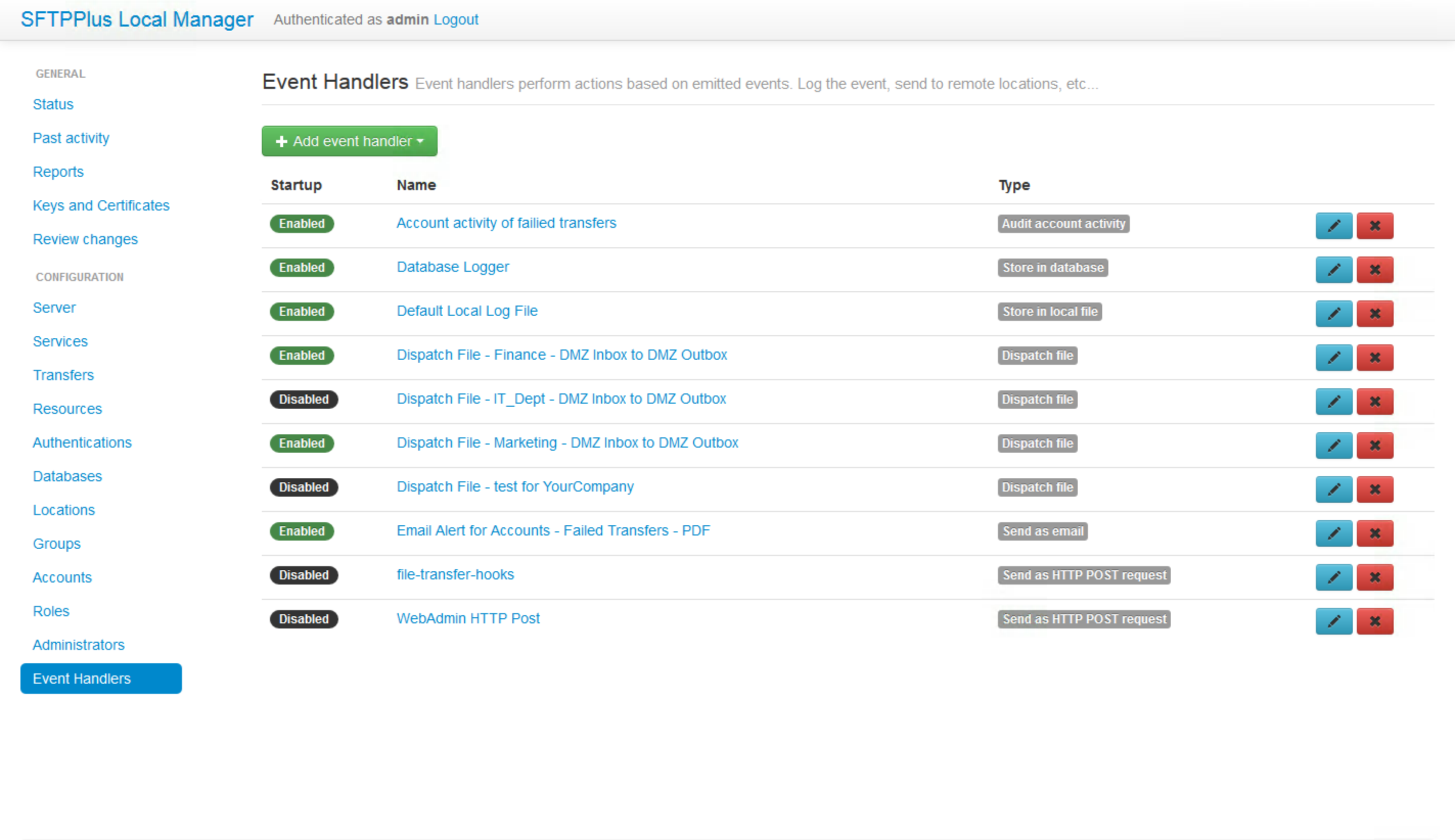Edit WebAdmin HTTP Post handler
1455x840 pixels.
pyautogui.click(x=1333, y=621)
